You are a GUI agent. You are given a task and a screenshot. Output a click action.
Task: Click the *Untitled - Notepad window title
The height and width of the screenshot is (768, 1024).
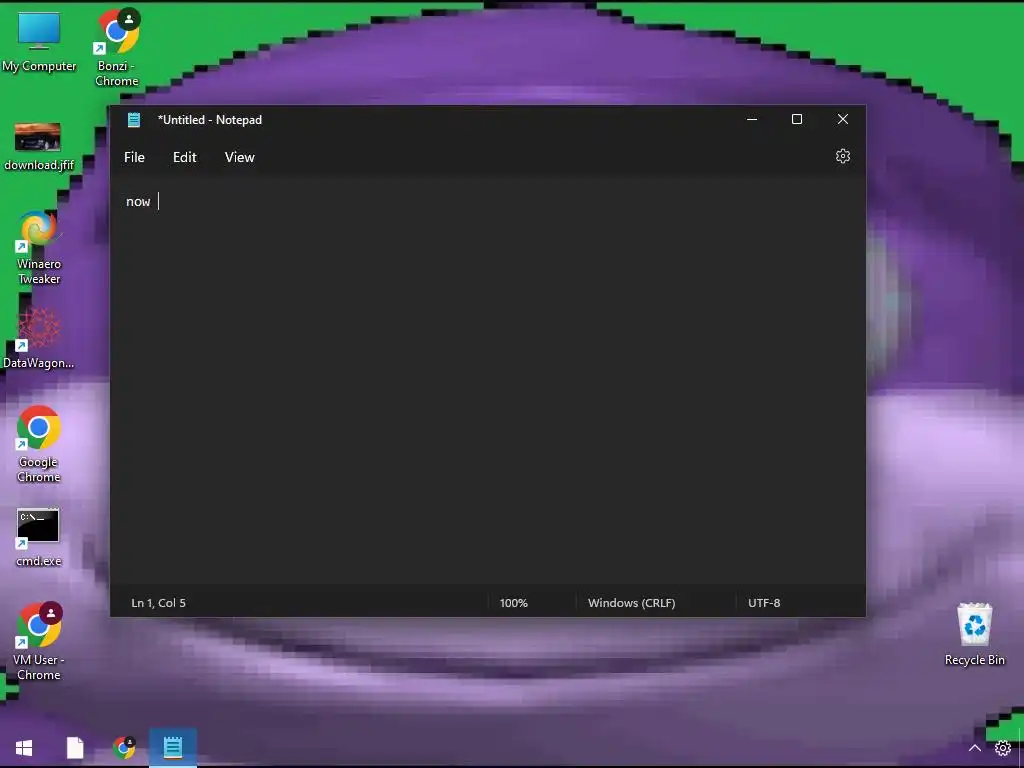pyautogui.click(x=210, y=120)
